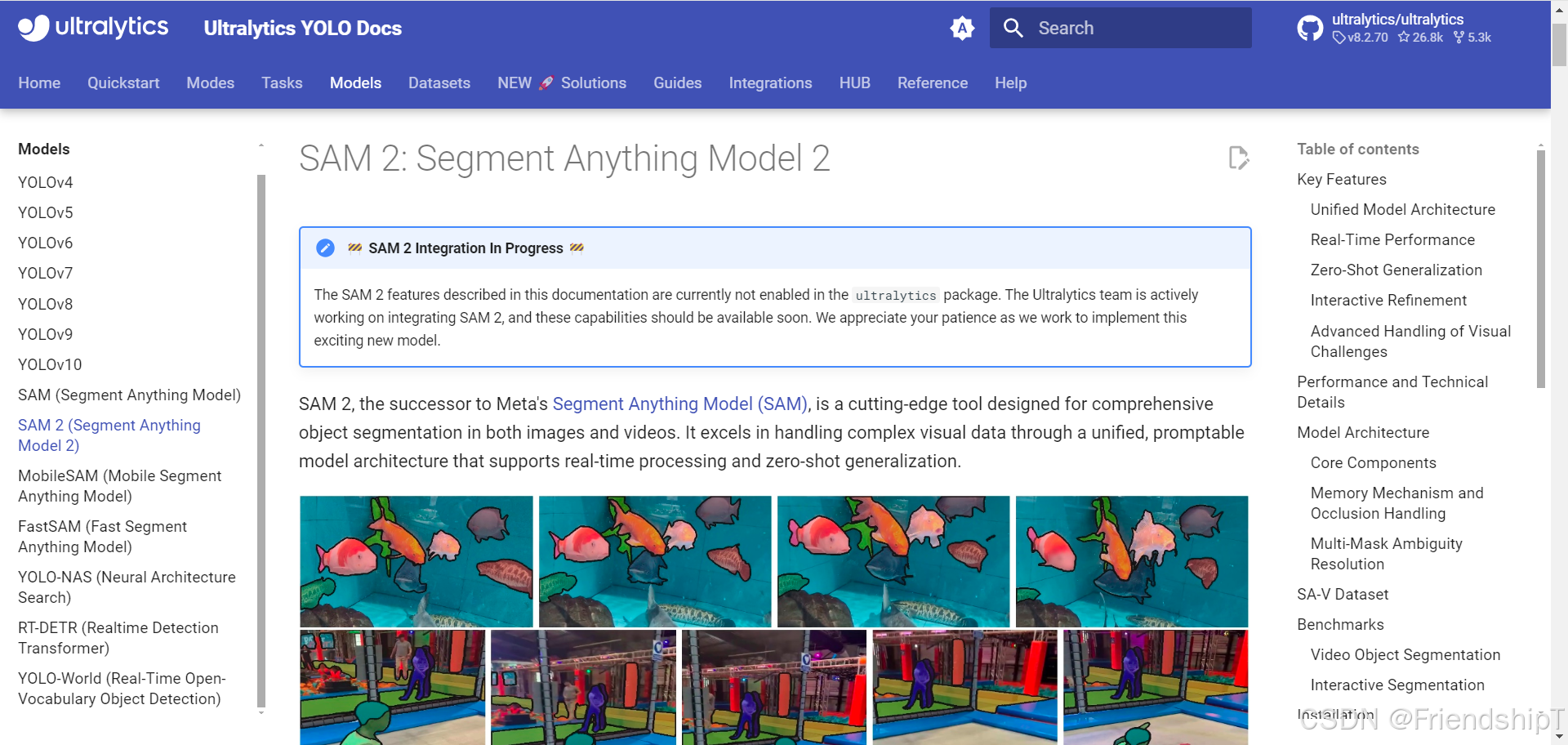Open the HUB navigation menu

(854, 83)
